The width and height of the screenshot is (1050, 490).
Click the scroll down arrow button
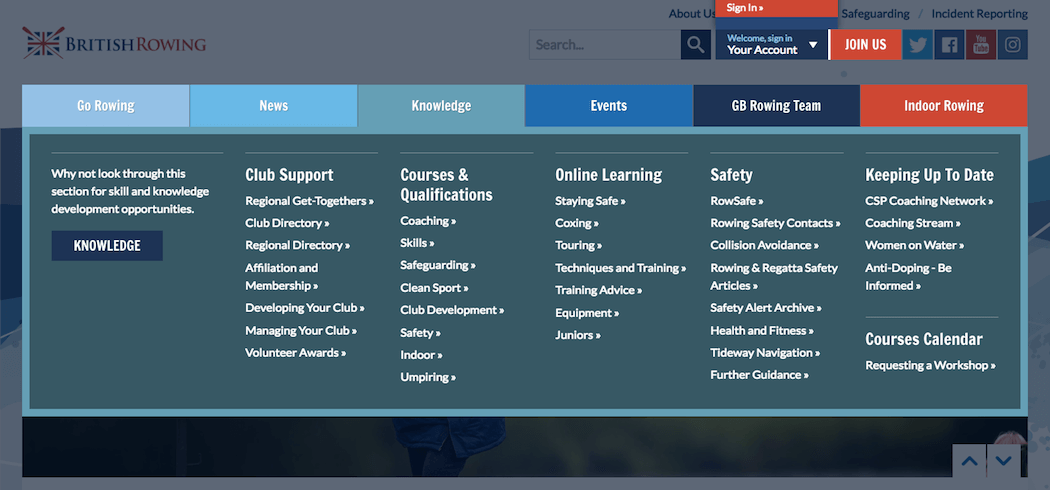pos(1003,461)
